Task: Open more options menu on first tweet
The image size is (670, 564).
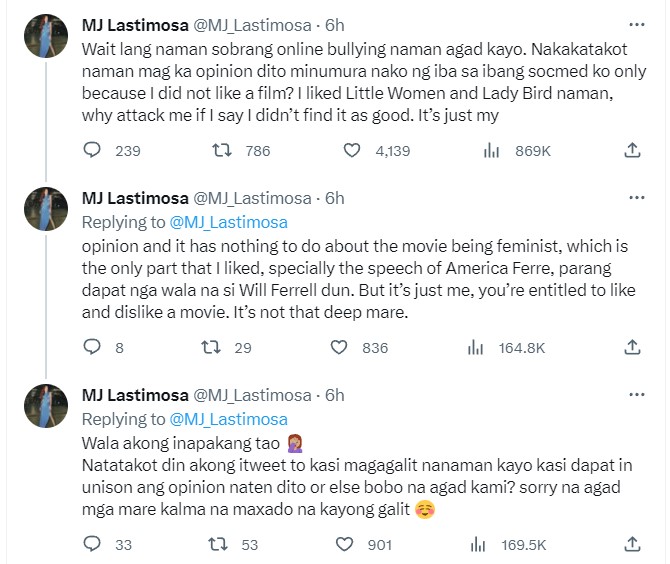Action: (x=636, y=24)
